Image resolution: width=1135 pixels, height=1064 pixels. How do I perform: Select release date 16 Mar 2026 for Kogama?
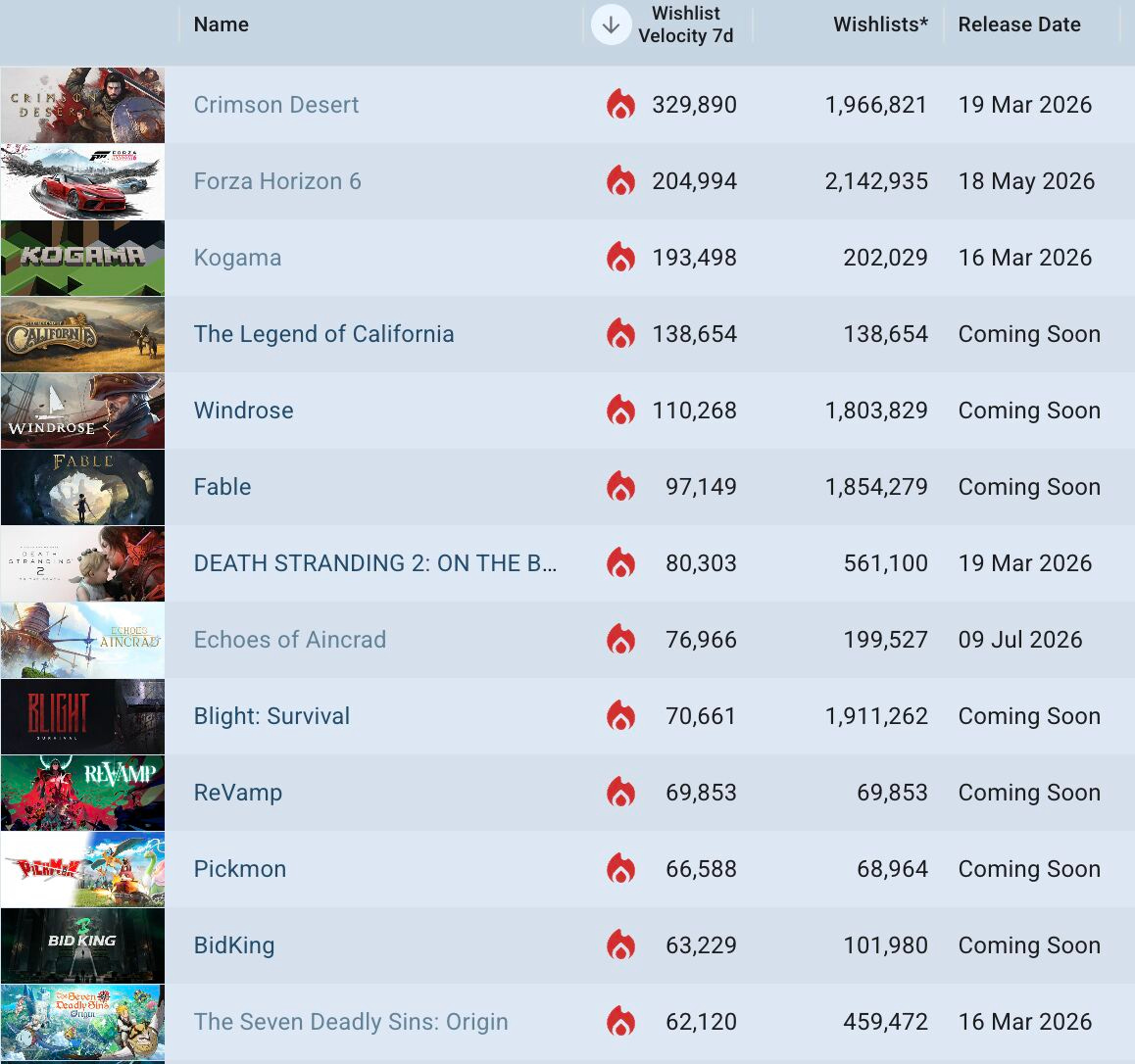tap(1025, 258)
